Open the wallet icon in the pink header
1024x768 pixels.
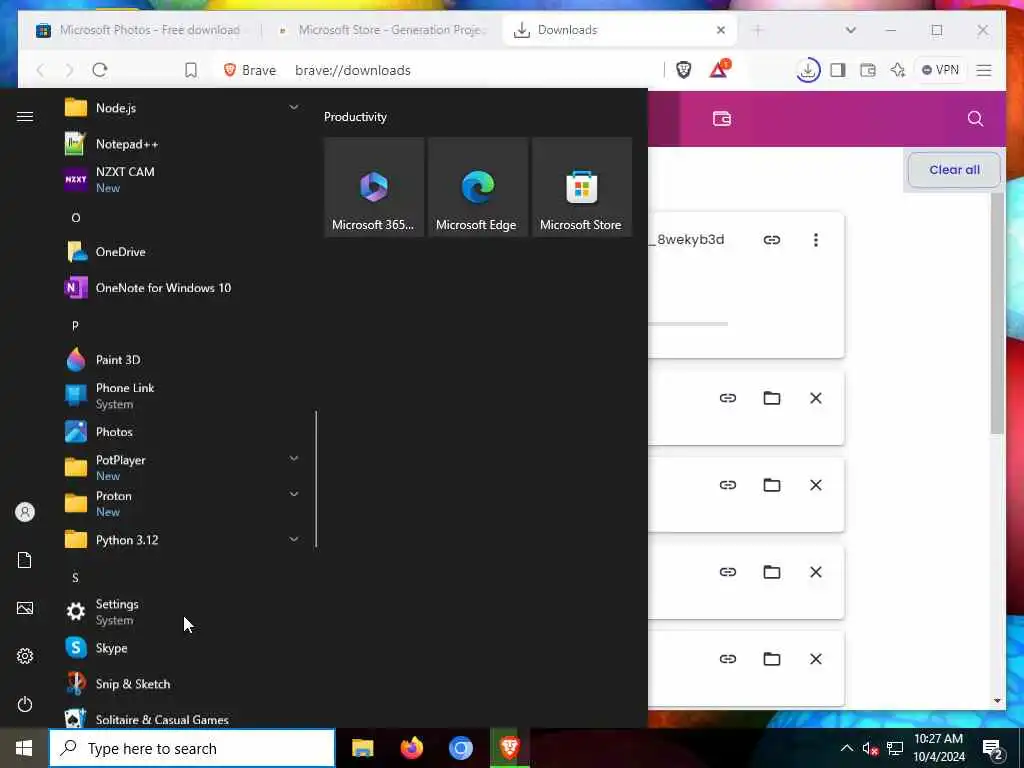(x=722, y=118)
